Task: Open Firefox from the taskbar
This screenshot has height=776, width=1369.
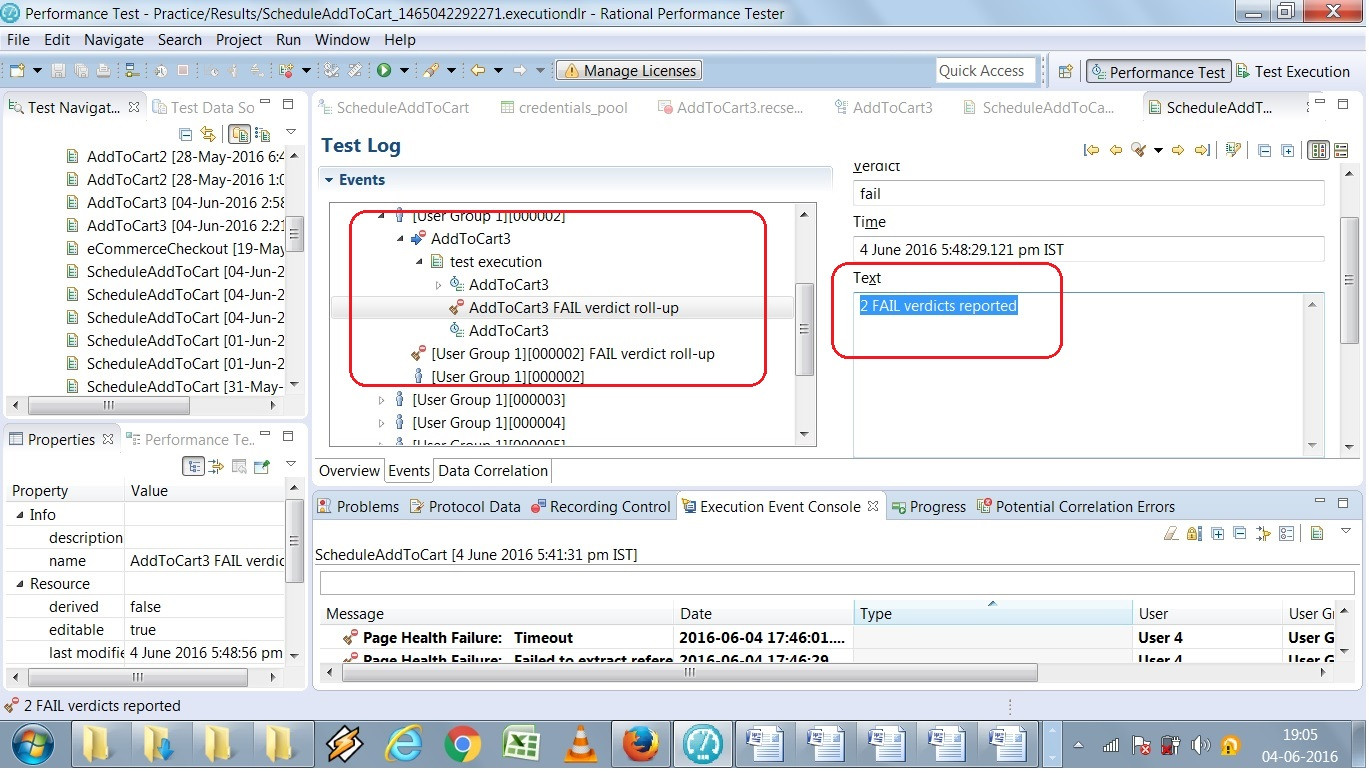Action: point(640,745)
